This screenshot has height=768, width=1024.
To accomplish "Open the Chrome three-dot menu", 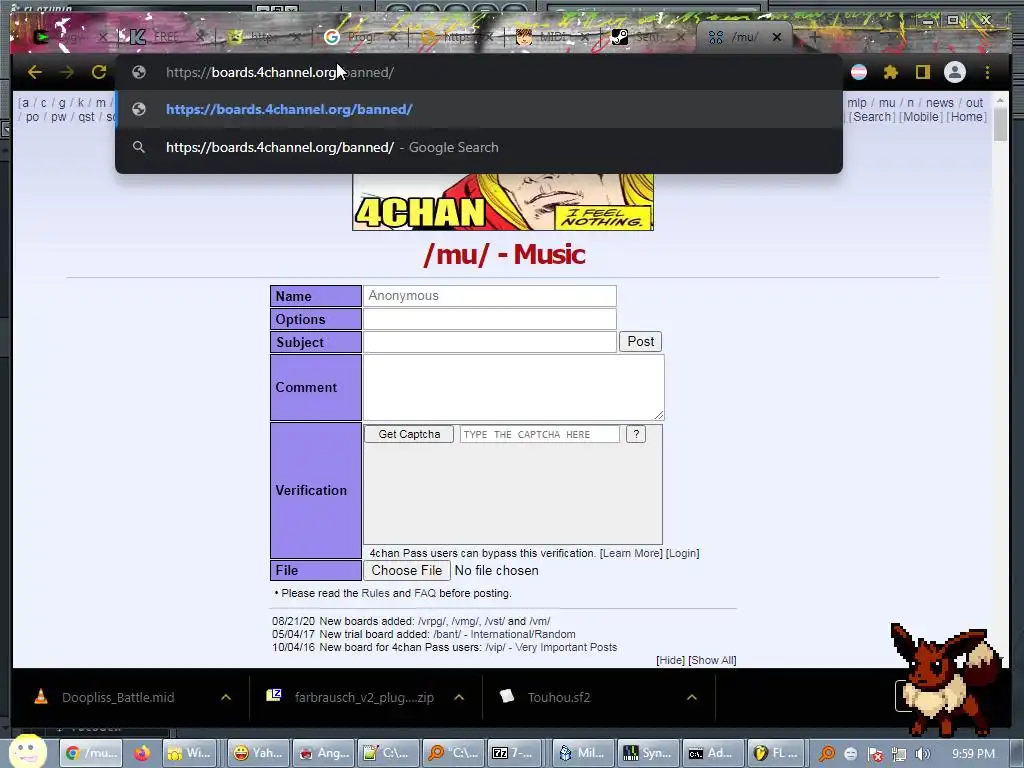I will click(x=987, y=72).
